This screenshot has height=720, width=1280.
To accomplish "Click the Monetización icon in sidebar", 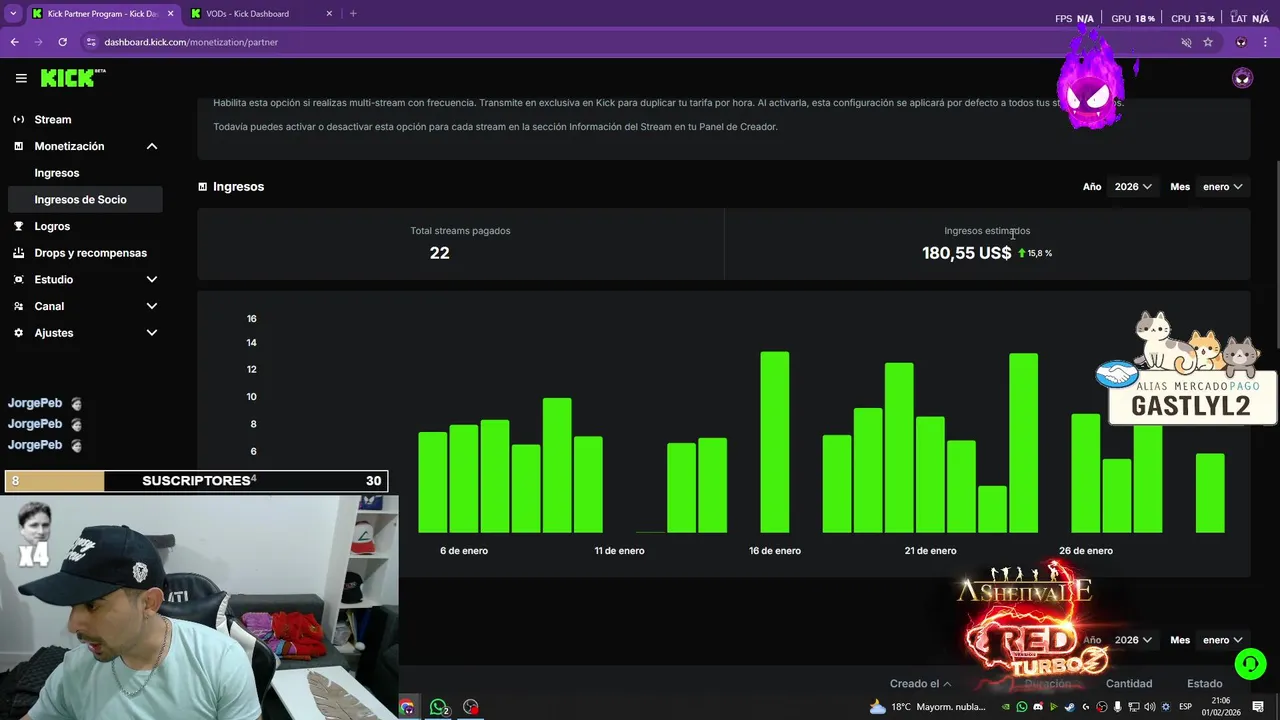I will point(18,146).
